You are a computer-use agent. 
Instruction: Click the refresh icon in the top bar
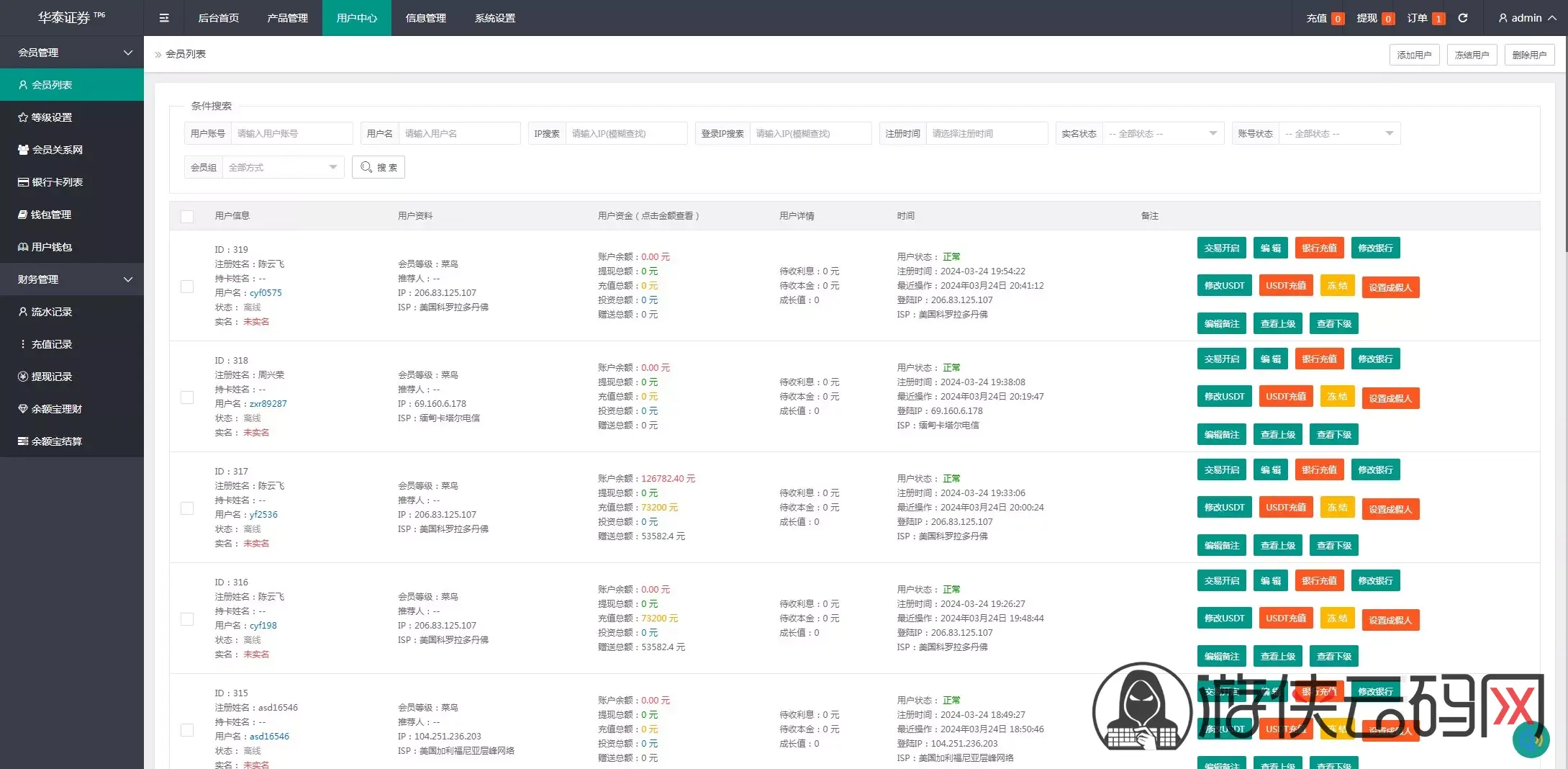pos(1463,18)
